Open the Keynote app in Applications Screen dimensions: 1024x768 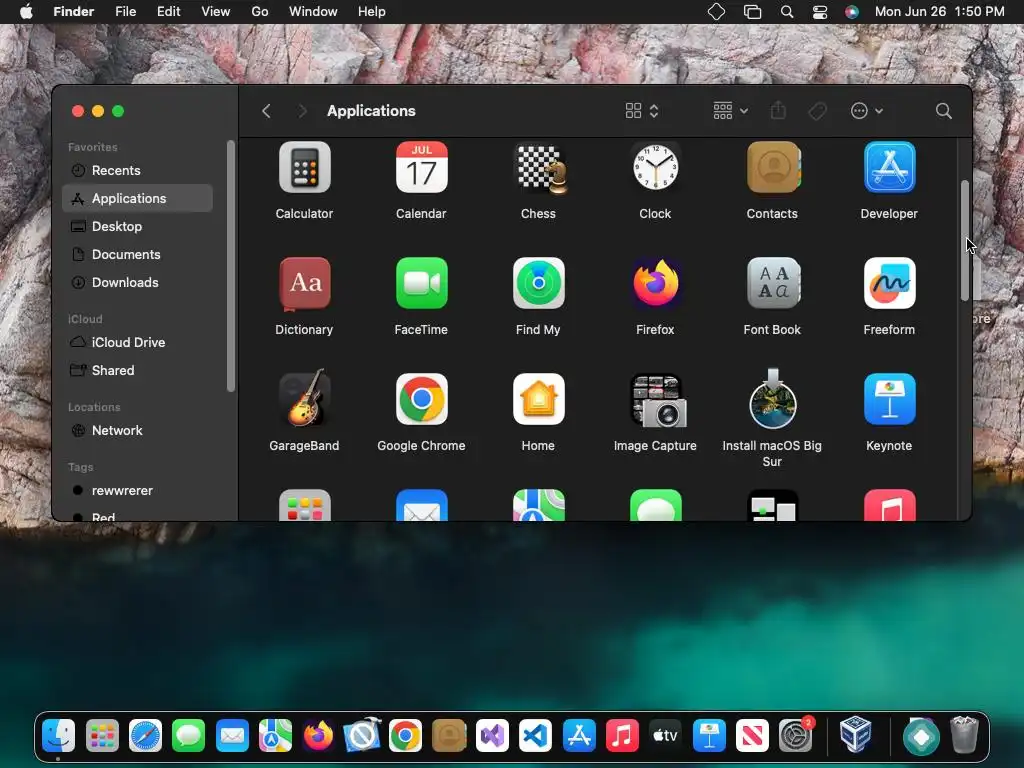tap(889, 399)
